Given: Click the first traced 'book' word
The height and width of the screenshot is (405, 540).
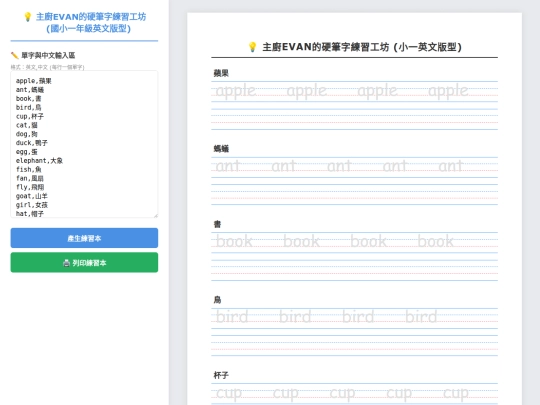Looking at the screenshot, I should coord(234,241).
